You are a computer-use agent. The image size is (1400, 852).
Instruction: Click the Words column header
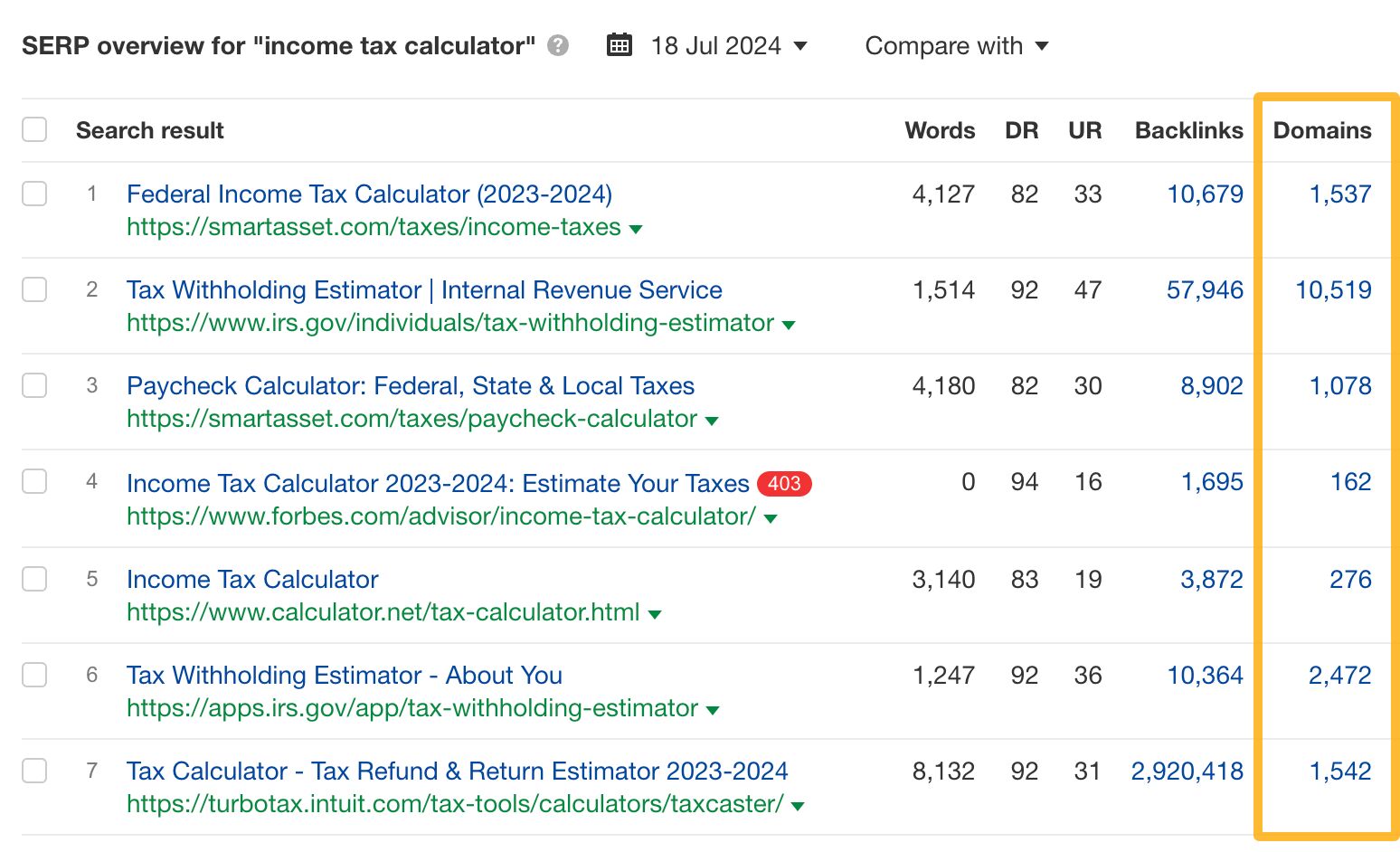939,129
